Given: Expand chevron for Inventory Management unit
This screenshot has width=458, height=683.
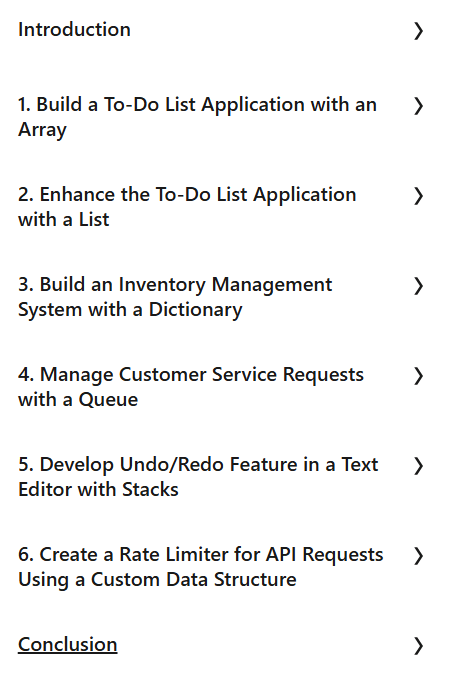Looking at the screenshot, I should 418,286.
